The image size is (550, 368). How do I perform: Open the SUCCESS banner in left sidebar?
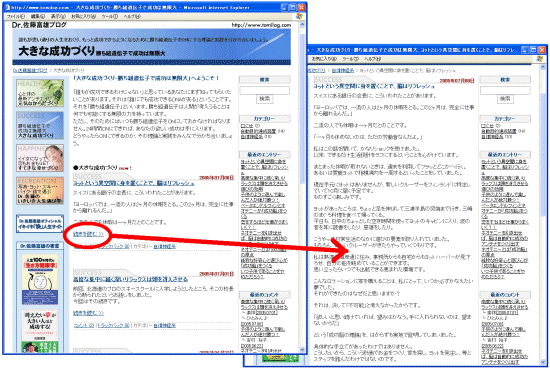click(x=40, y=126)
